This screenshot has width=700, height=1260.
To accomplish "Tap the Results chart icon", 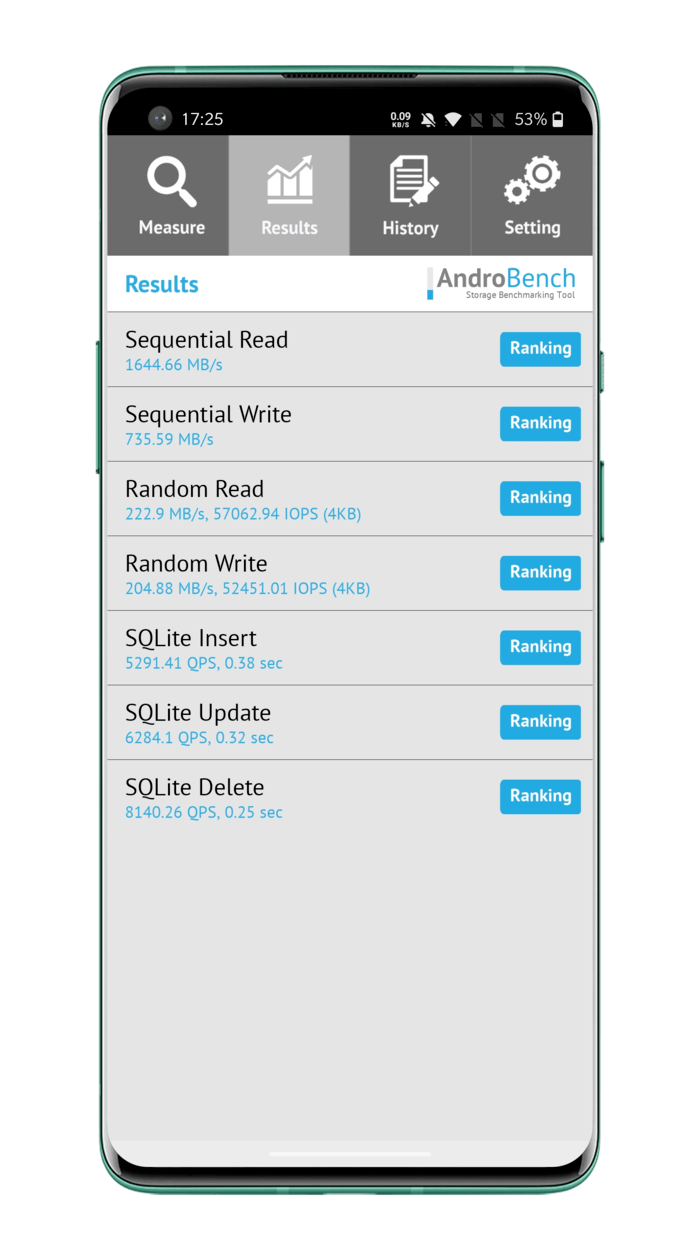I will point(289,180).
